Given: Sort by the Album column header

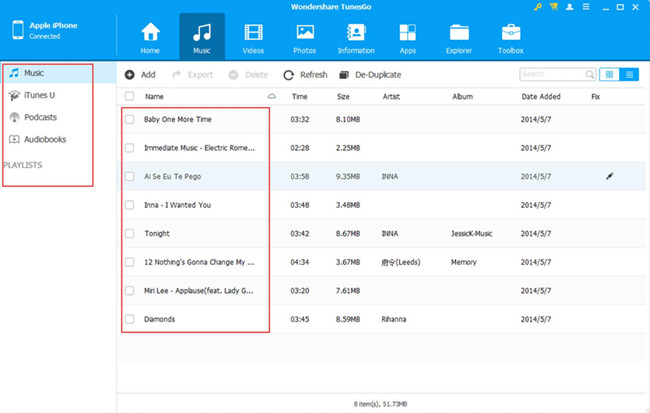Looking at the screenshot, I should (462, 97).
